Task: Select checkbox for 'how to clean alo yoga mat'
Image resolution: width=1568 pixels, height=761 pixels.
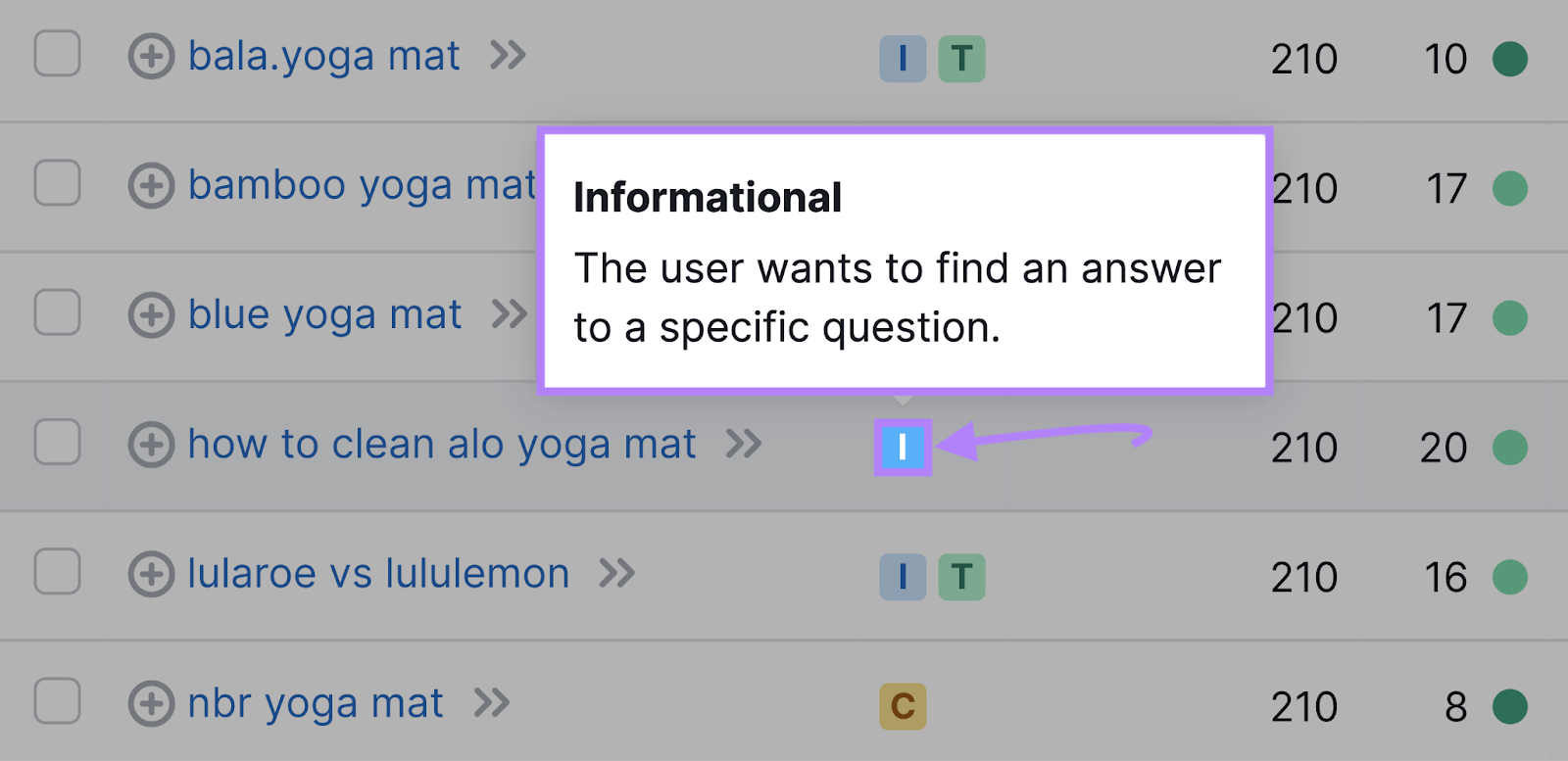Action: click(x=58, y=443)
